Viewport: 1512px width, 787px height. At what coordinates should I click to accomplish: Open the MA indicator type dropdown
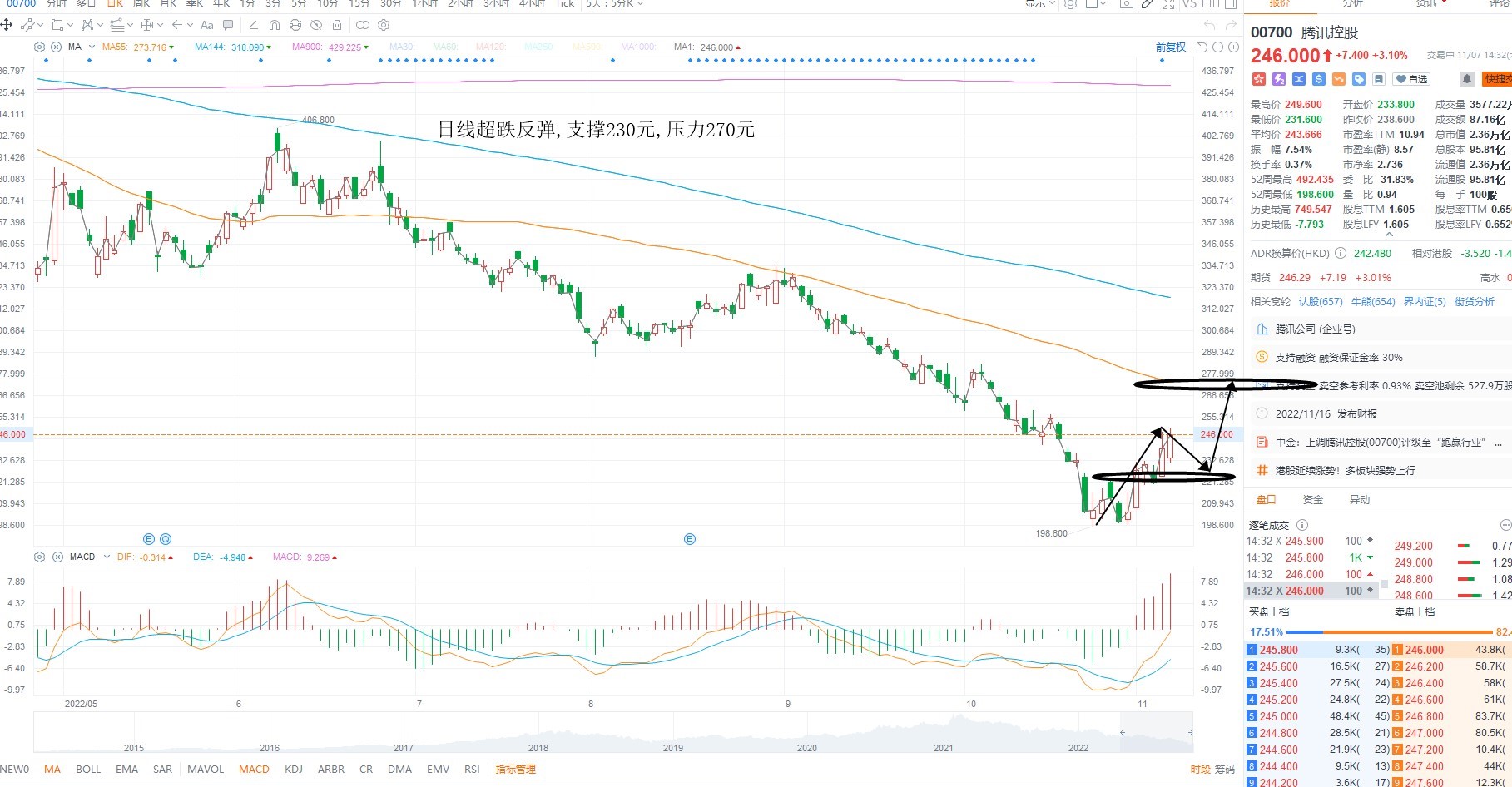coord(92,47)
